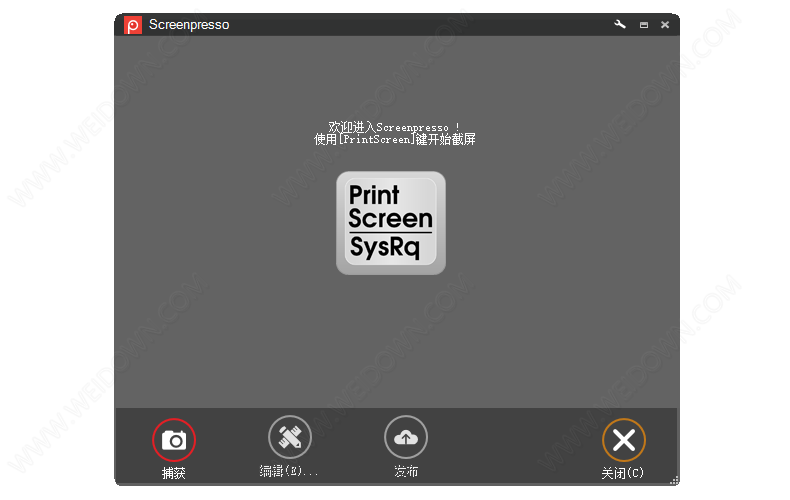The height and width of the screenshot is (500, 790).
Task: Open the publish cloud upload icon
Action: 406,437
